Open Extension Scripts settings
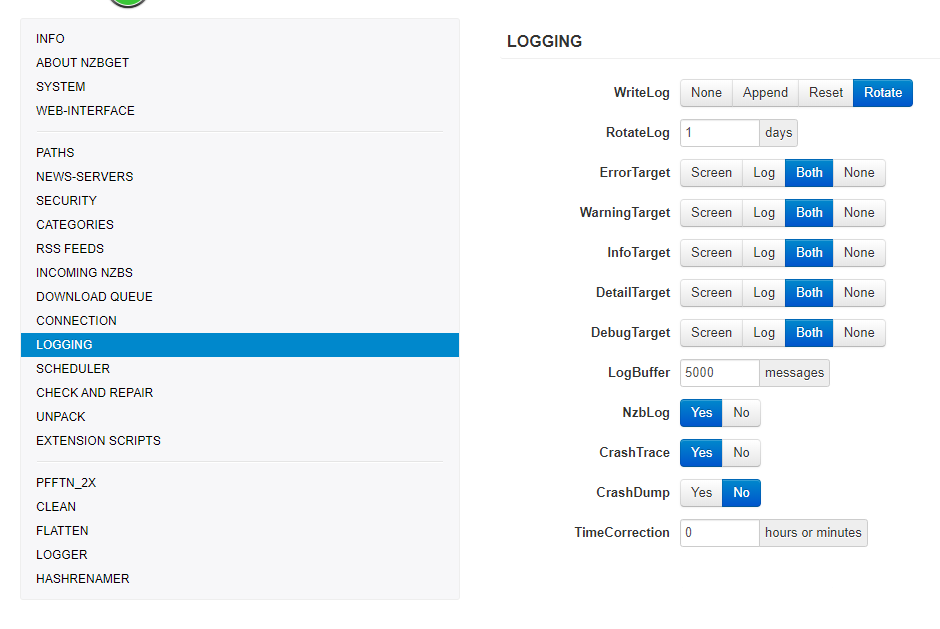The height and width of the screenshot is (629, 940). tap(98, 441)
